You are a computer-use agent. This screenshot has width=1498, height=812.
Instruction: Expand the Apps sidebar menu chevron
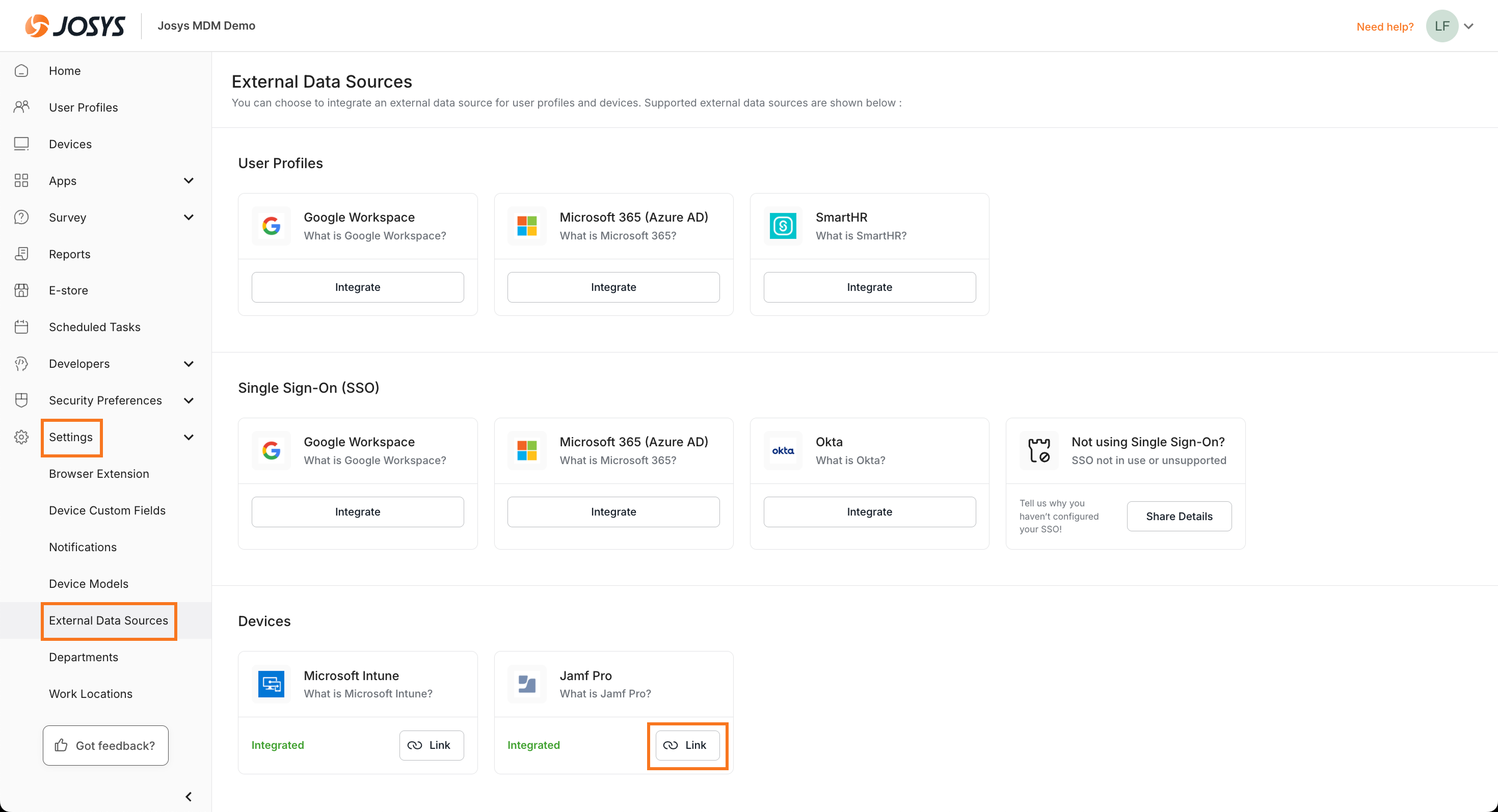(189, 181)
